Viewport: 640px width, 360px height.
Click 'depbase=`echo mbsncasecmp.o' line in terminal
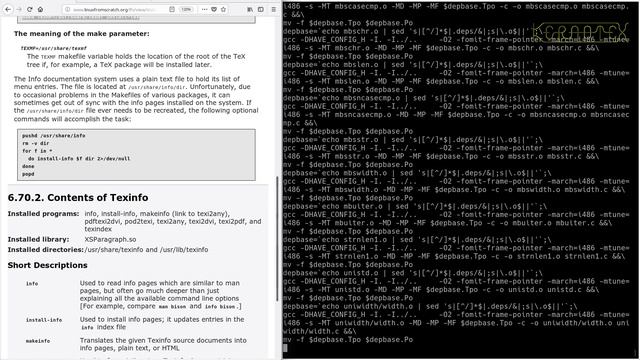(x=424, y=98)
